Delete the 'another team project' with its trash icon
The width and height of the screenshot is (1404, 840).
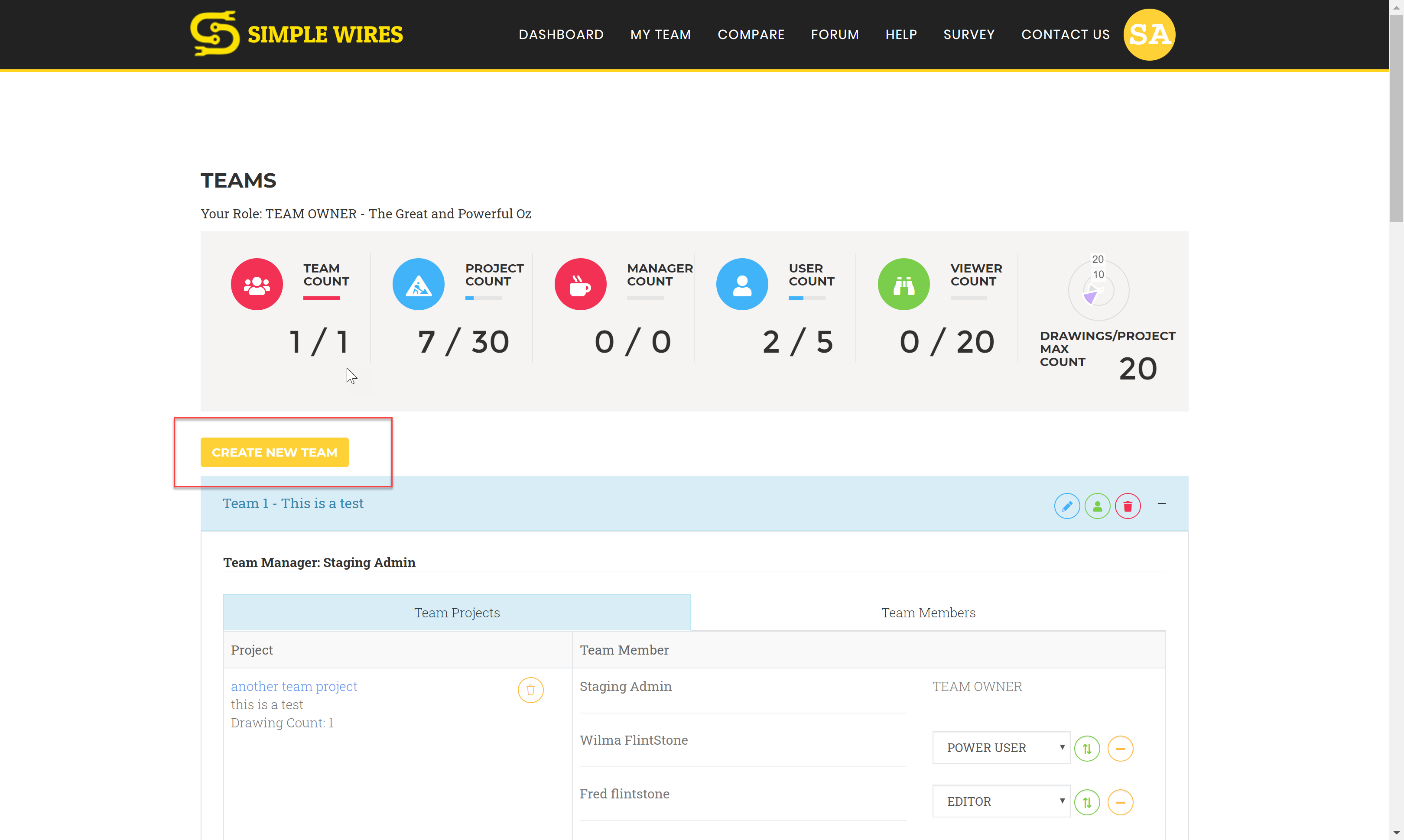(x=530, y=690)
